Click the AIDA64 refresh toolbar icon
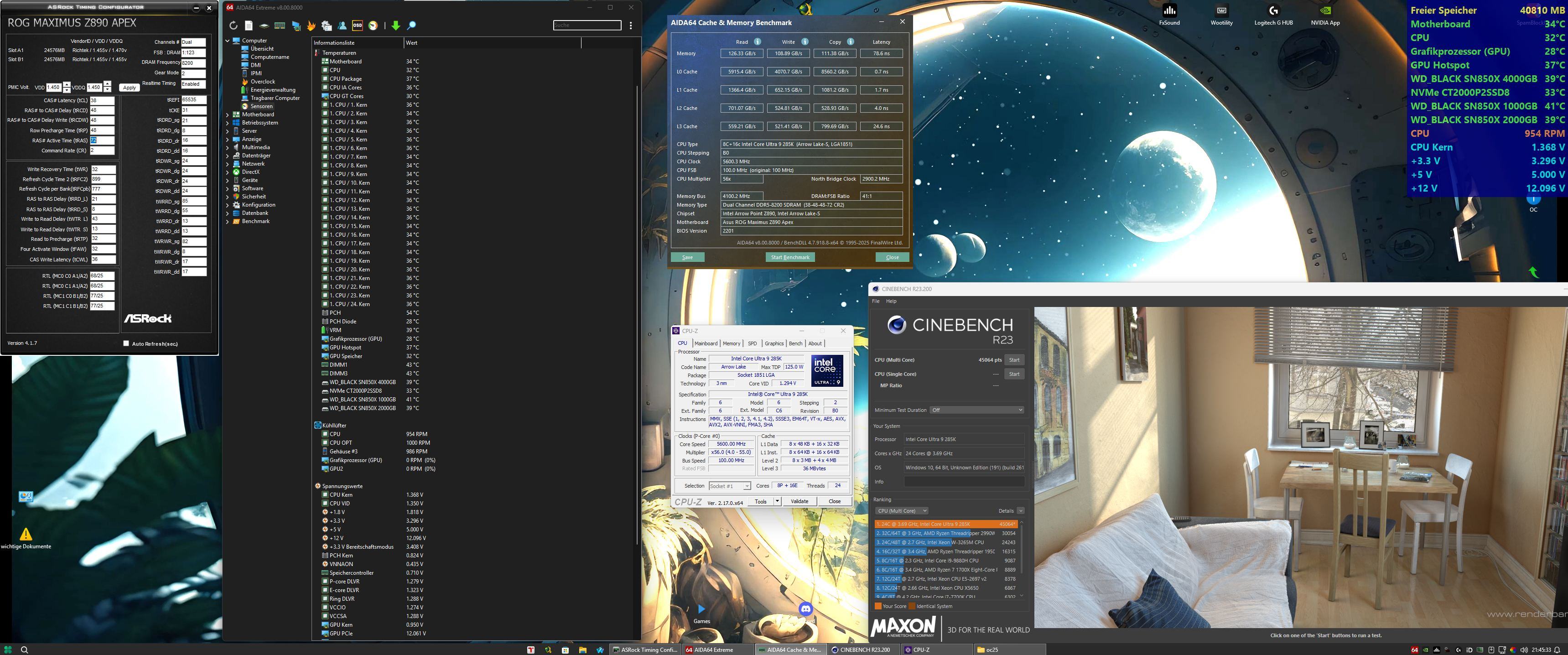The width and height of the screenshot is (1568, 655). pos(233,26)
